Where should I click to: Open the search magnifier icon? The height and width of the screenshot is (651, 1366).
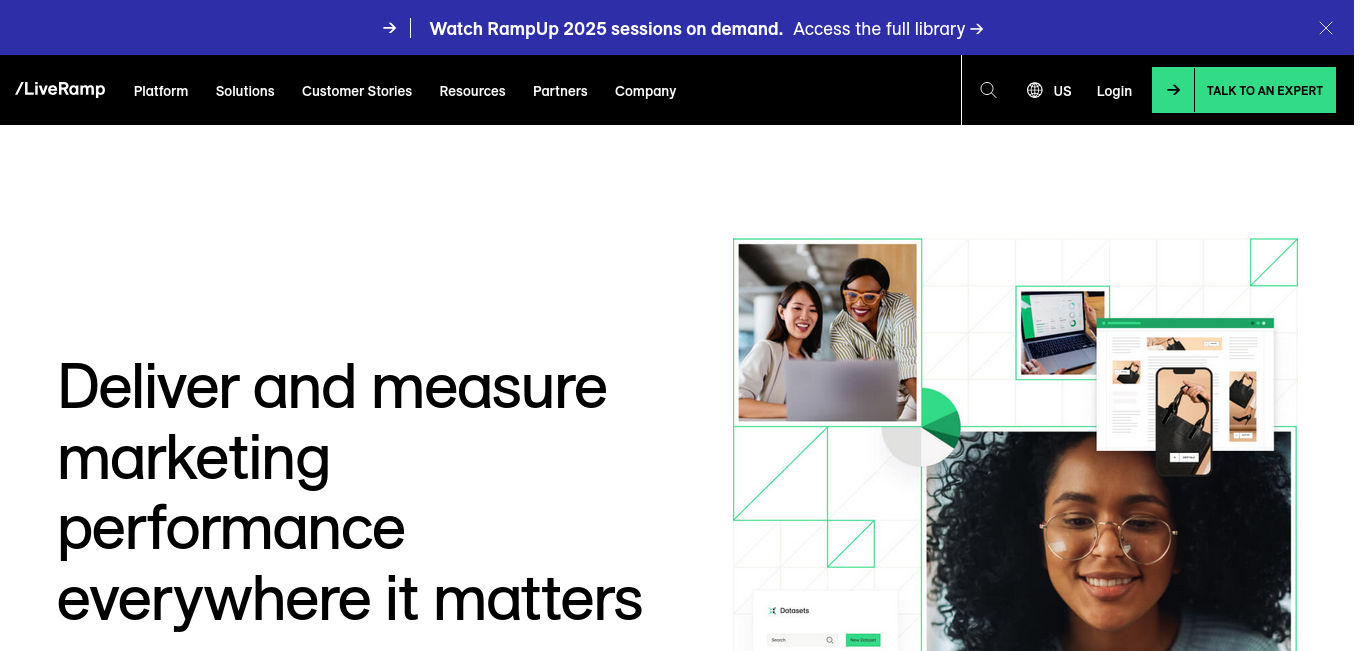988,90
